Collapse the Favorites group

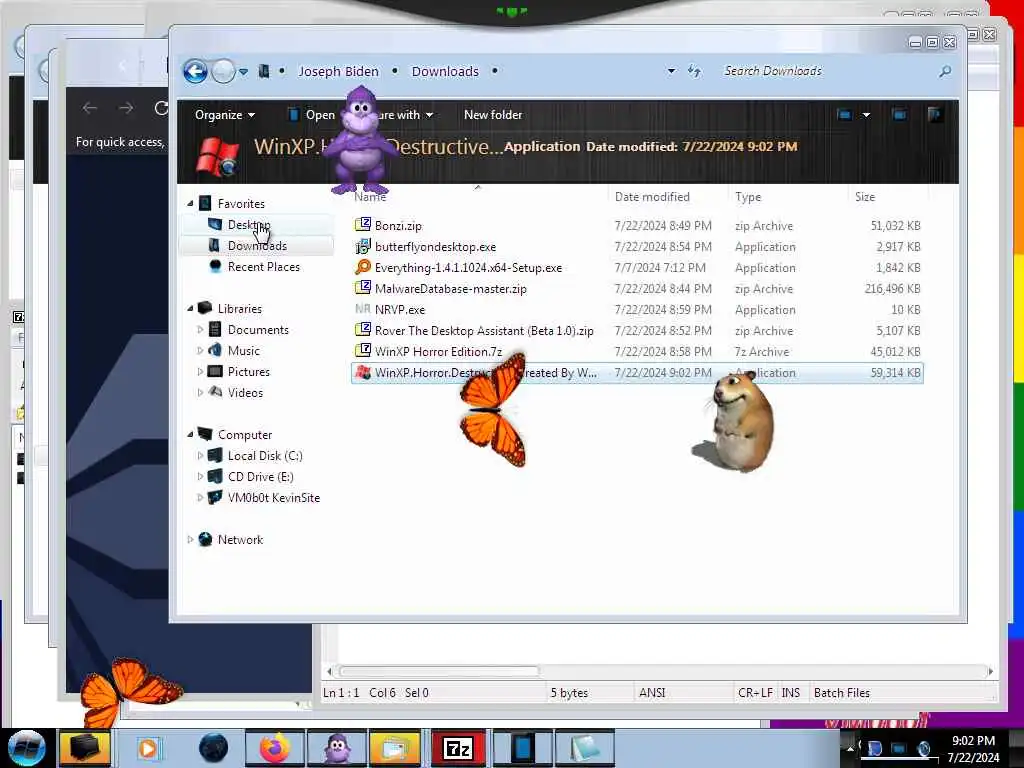[x=190, y=204]
